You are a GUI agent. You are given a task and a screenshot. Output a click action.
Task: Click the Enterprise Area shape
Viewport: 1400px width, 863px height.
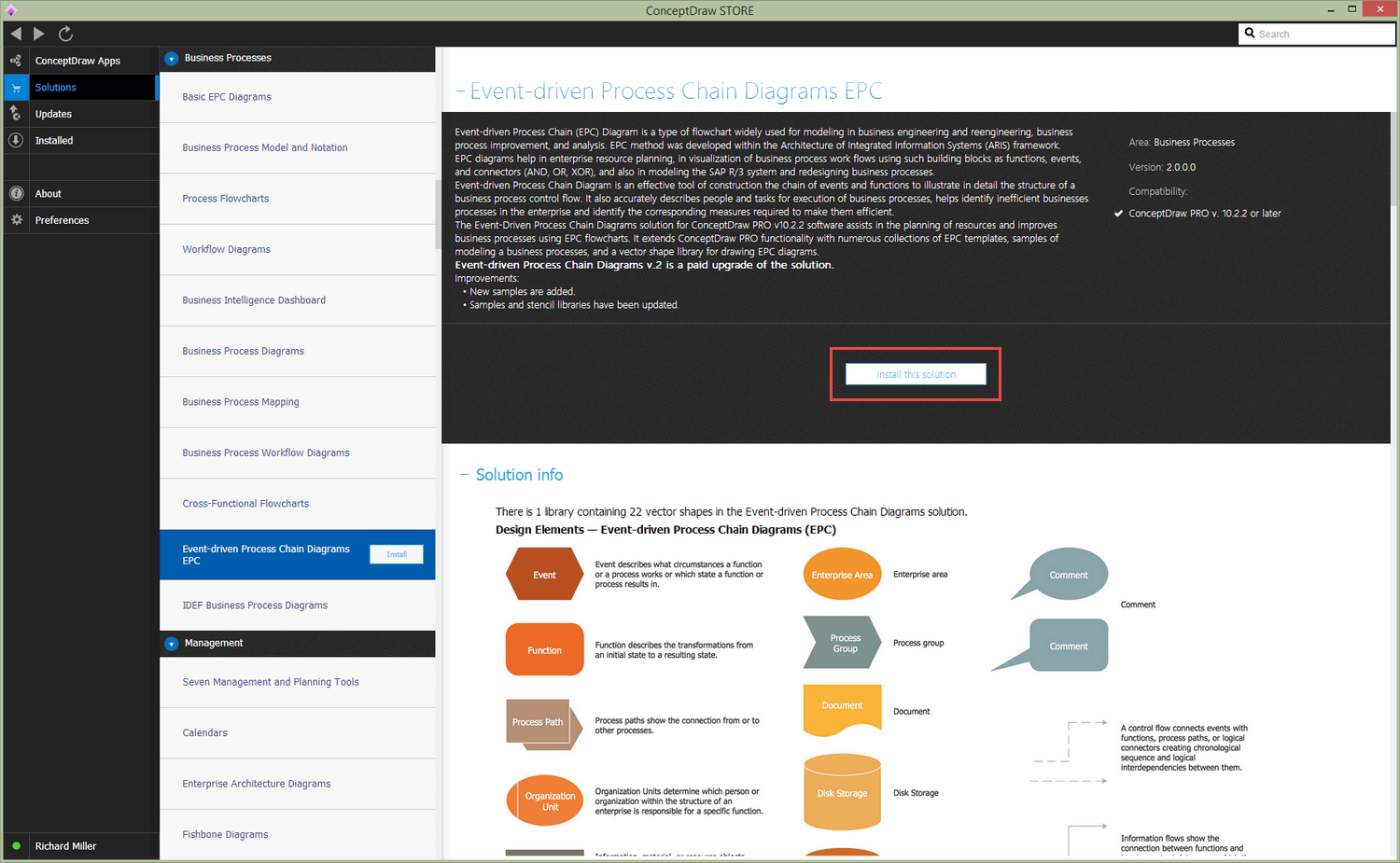click(842, 575)
